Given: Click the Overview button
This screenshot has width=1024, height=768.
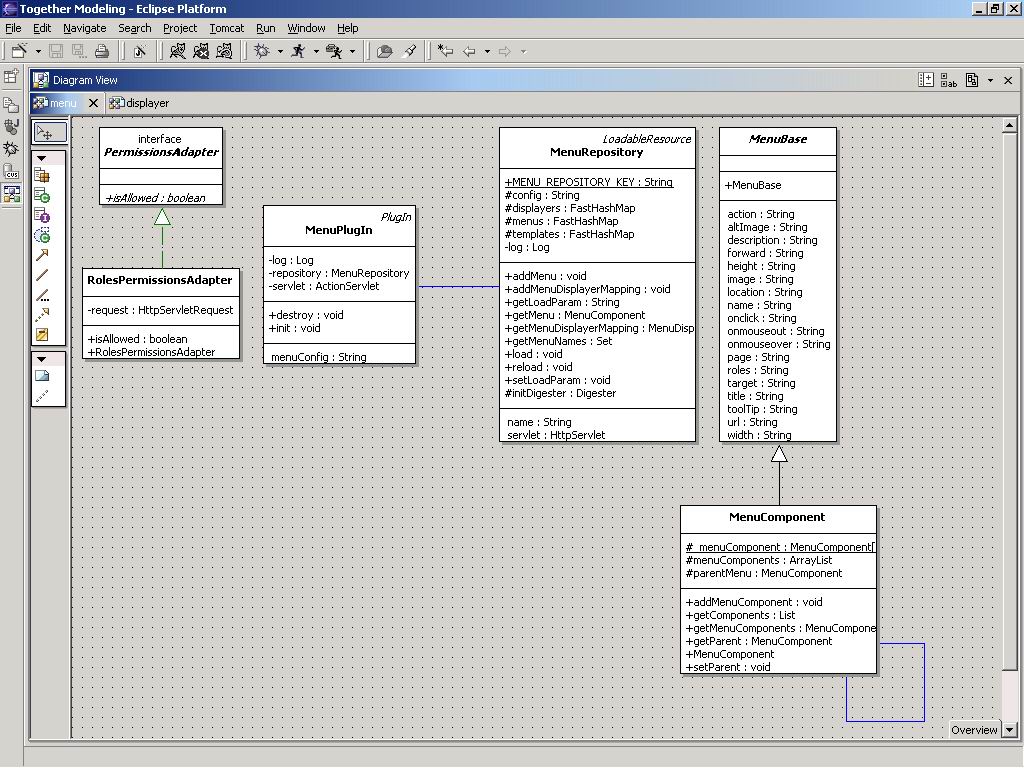Looking at the screenshot, I should click(x=974, y=730).
